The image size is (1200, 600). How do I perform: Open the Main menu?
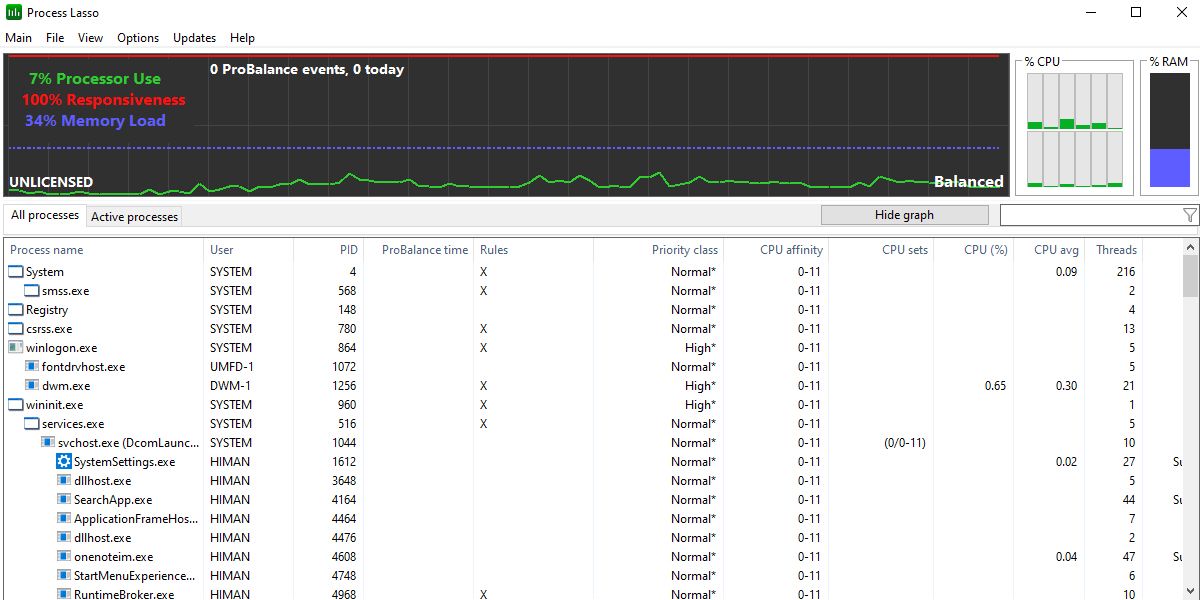click(x=19, y=38)
